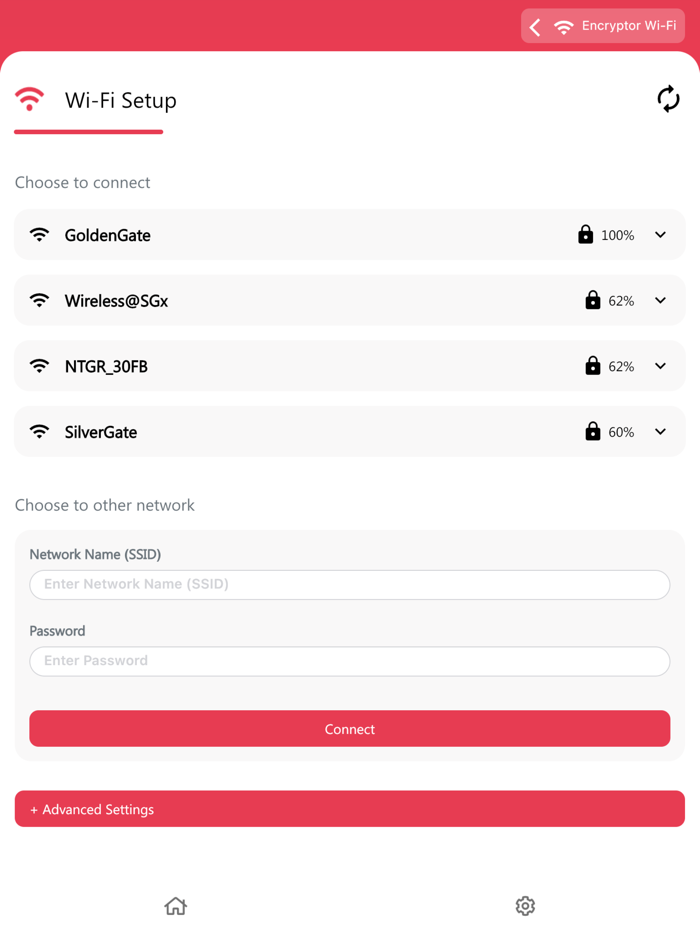Click the signal strength icon beside NTGR_30FB
This screenshot has width=700, height=934.
point(39,366)
